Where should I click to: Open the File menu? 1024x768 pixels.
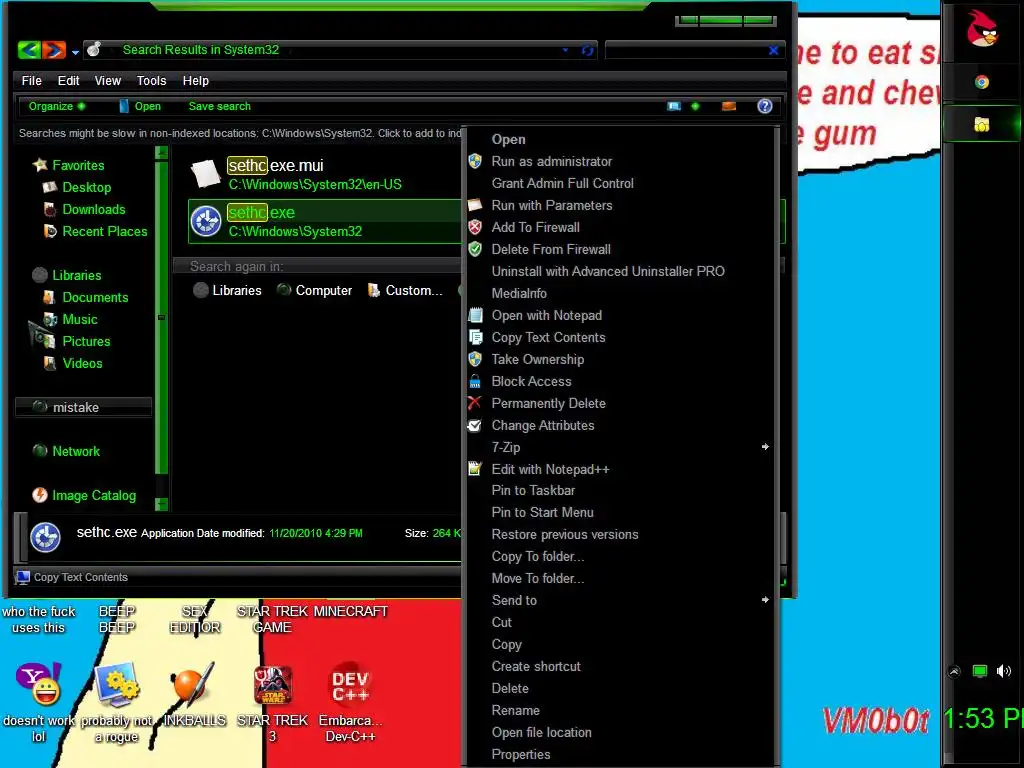[31, 80]
